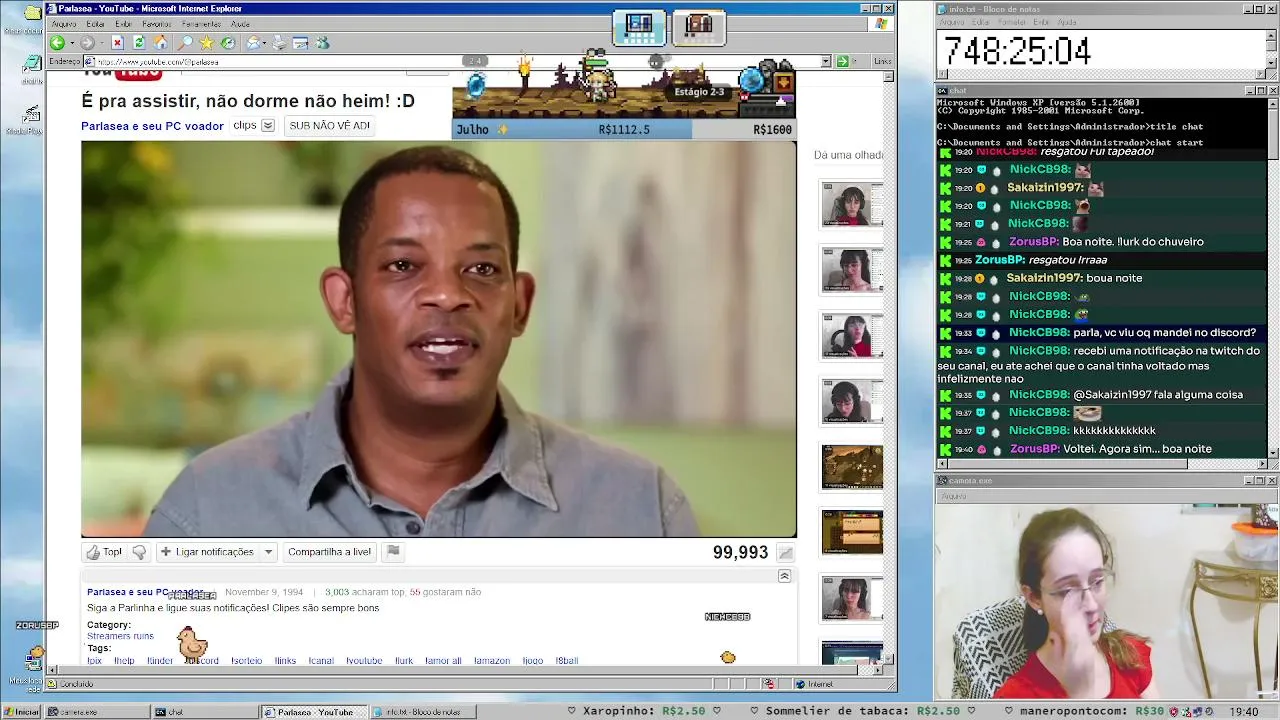
Task: Open the Formatar menu in the Notepad window
Action: coord(1011,22)
